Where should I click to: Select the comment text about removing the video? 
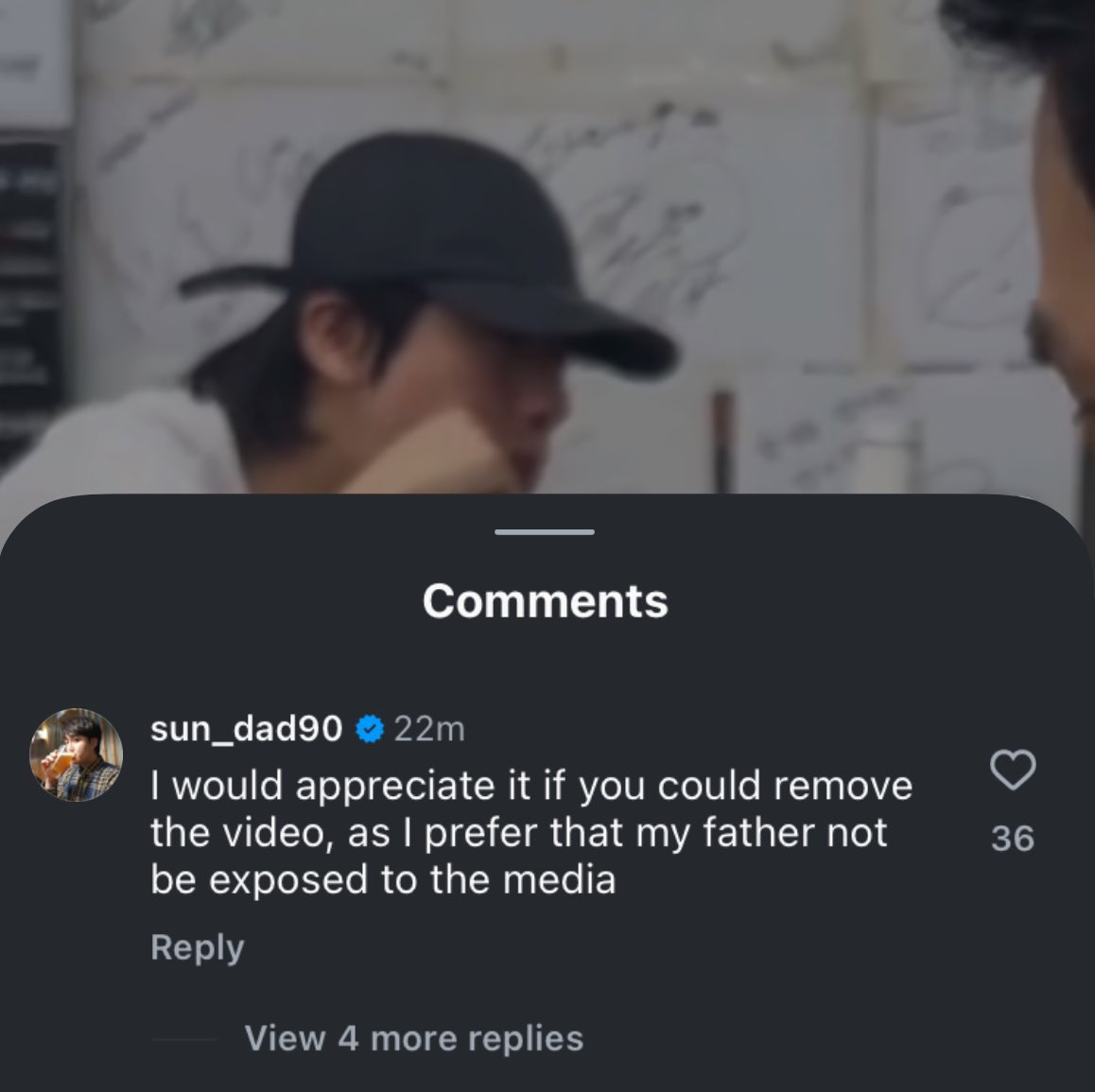[530, 832]
